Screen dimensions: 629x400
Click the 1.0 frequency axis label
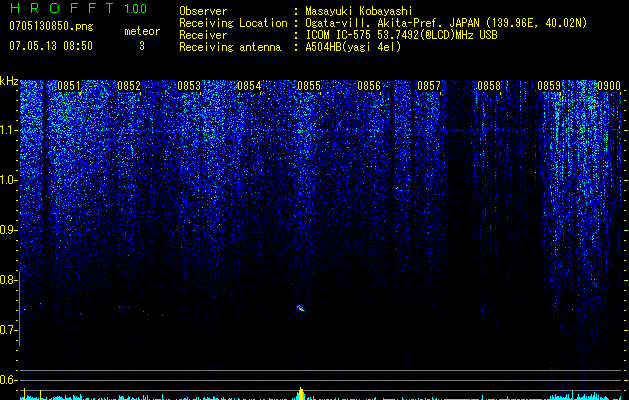[x=8, y=180]
